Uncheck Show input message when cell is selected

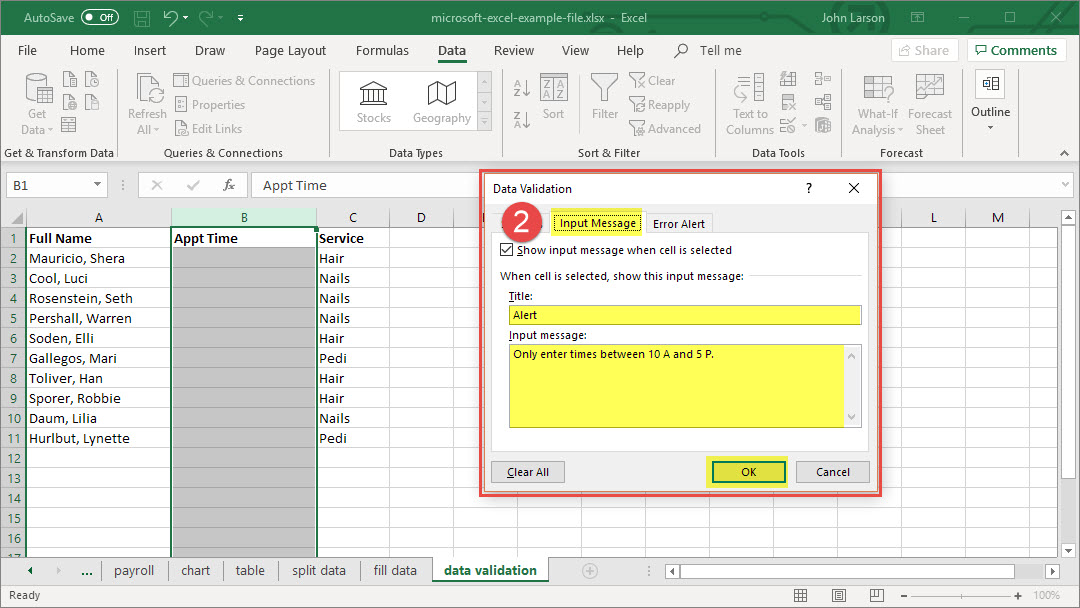pos(506,250)
